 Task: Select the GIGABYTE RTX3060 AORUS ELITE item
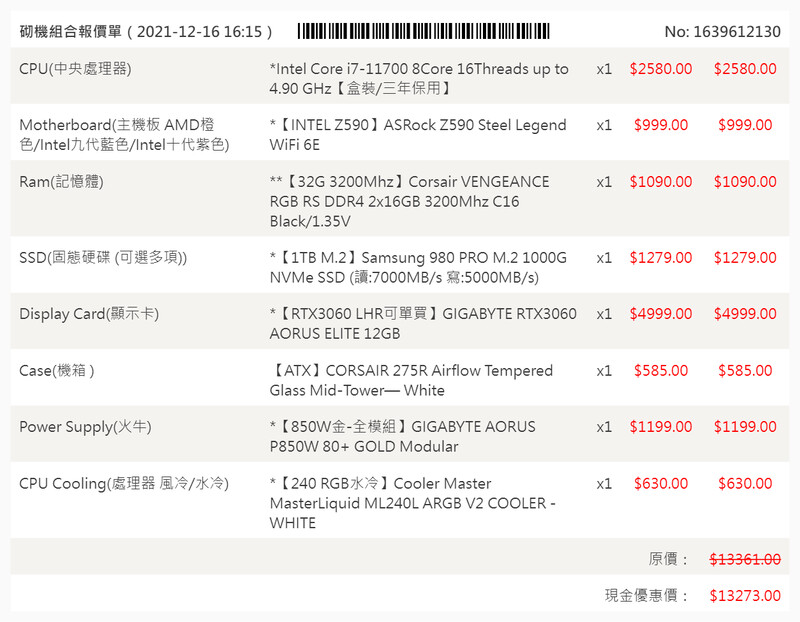(423, 323)
